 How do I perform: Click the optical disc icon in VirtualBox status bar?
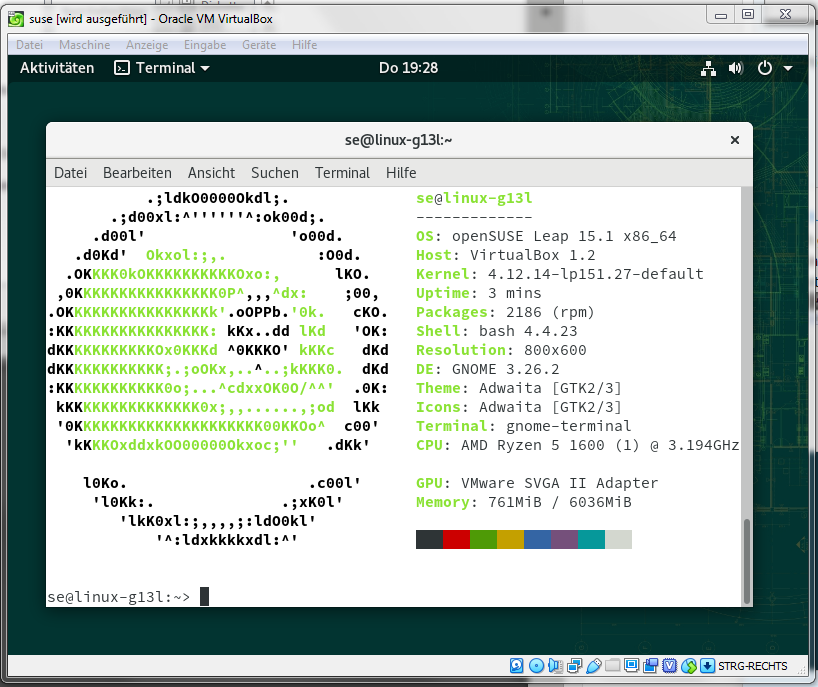point(536,666)
